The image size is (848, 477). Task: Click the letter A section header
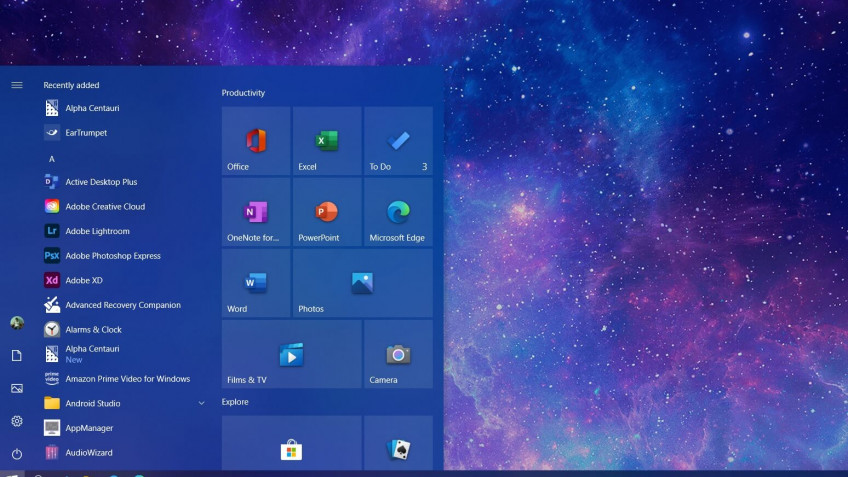52,159
